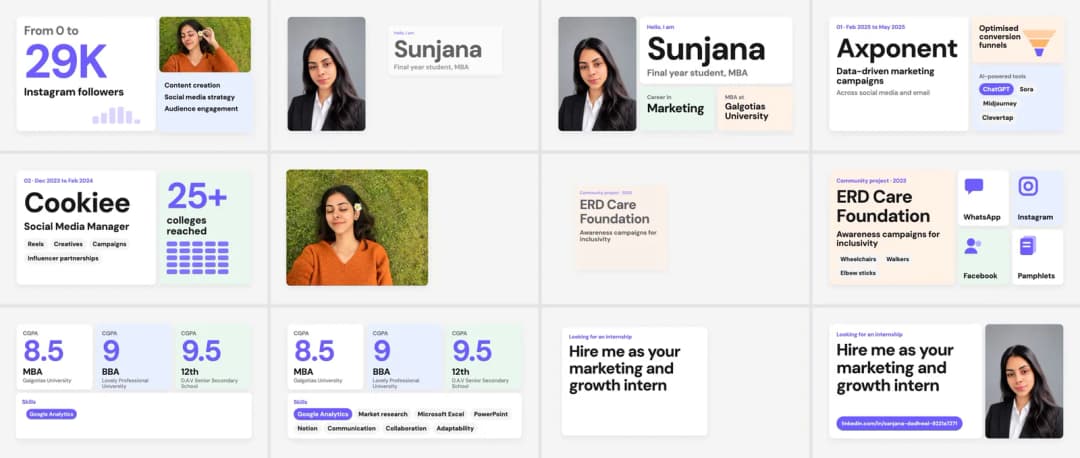Click ERD Care Foundation heading above Wheelchairs tag

click(x=883, y=206)
